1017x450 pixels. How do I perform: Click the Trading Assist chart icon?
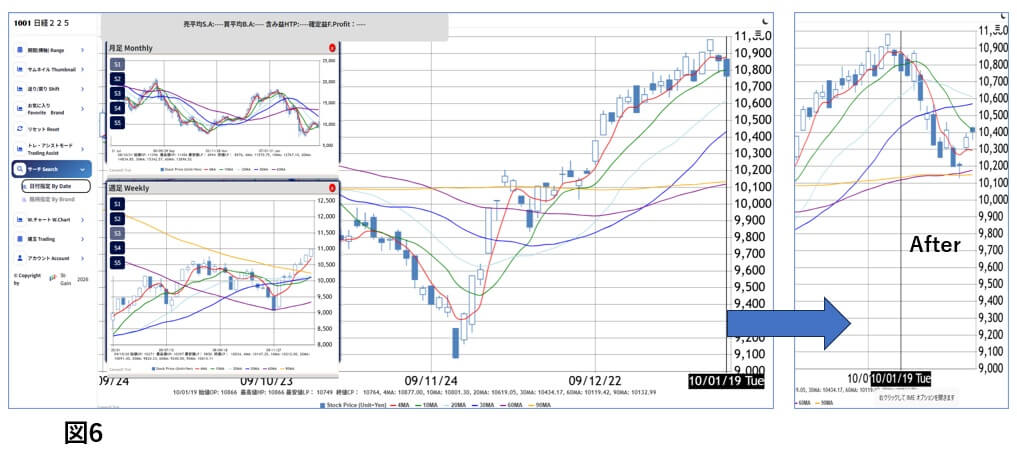(20, 148)
